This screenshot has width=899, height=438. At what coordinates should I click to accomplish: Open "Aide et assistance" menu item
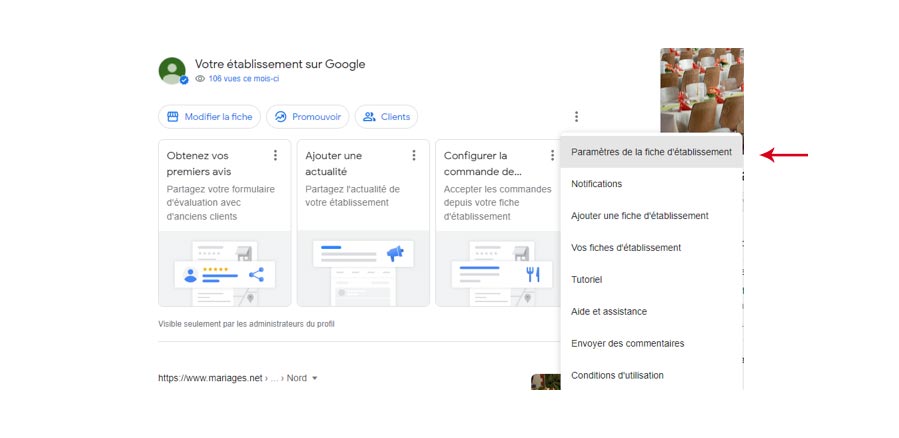651,312
